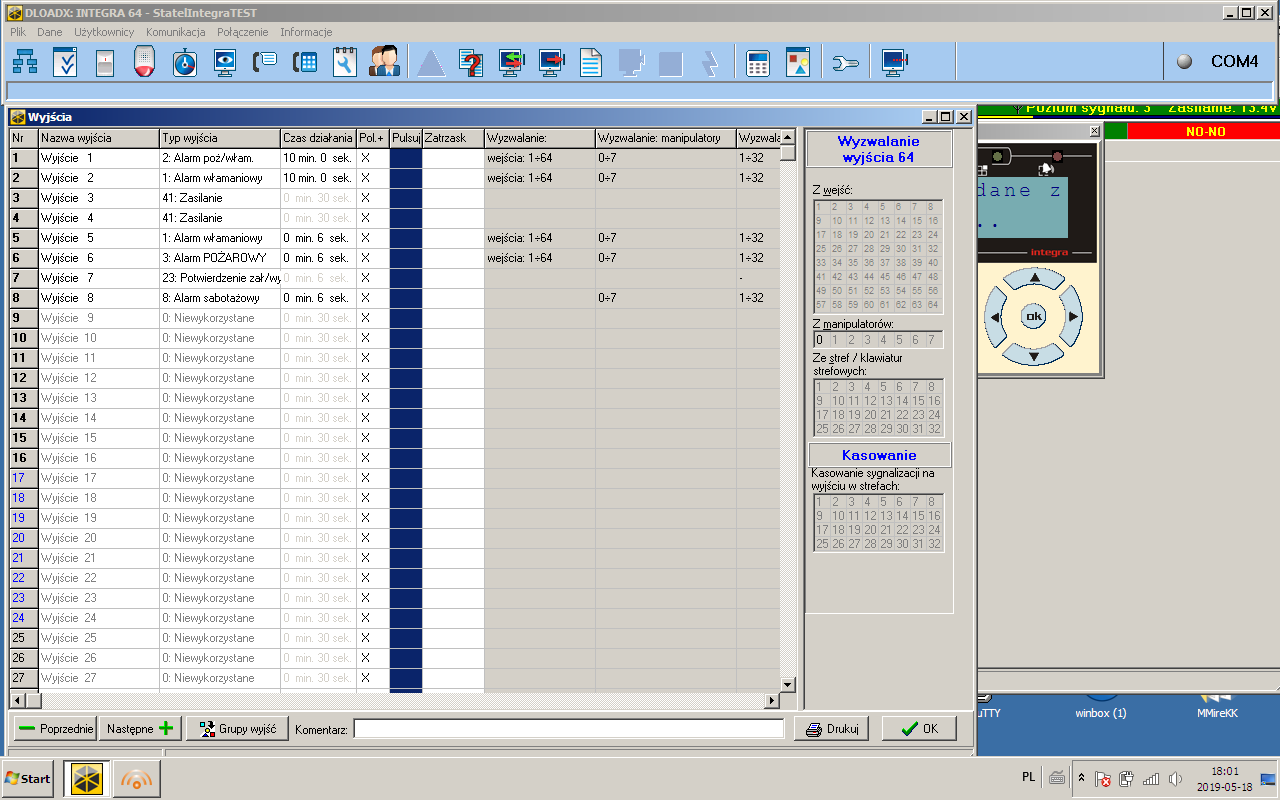Click scroll down arrow of outputs table
Screen dimensions: 1280x800
(787, 684)
